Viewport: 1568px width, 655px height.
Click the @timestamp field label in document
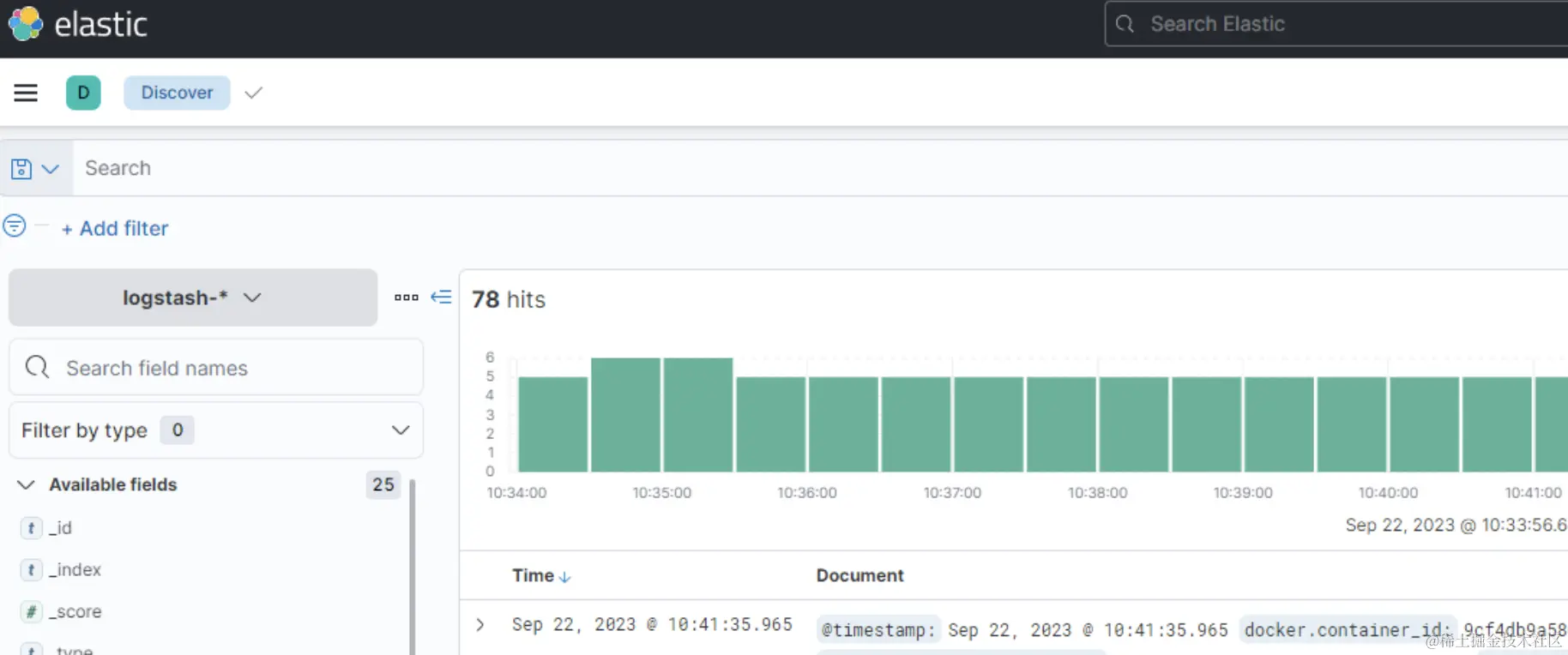click(878, 630)
